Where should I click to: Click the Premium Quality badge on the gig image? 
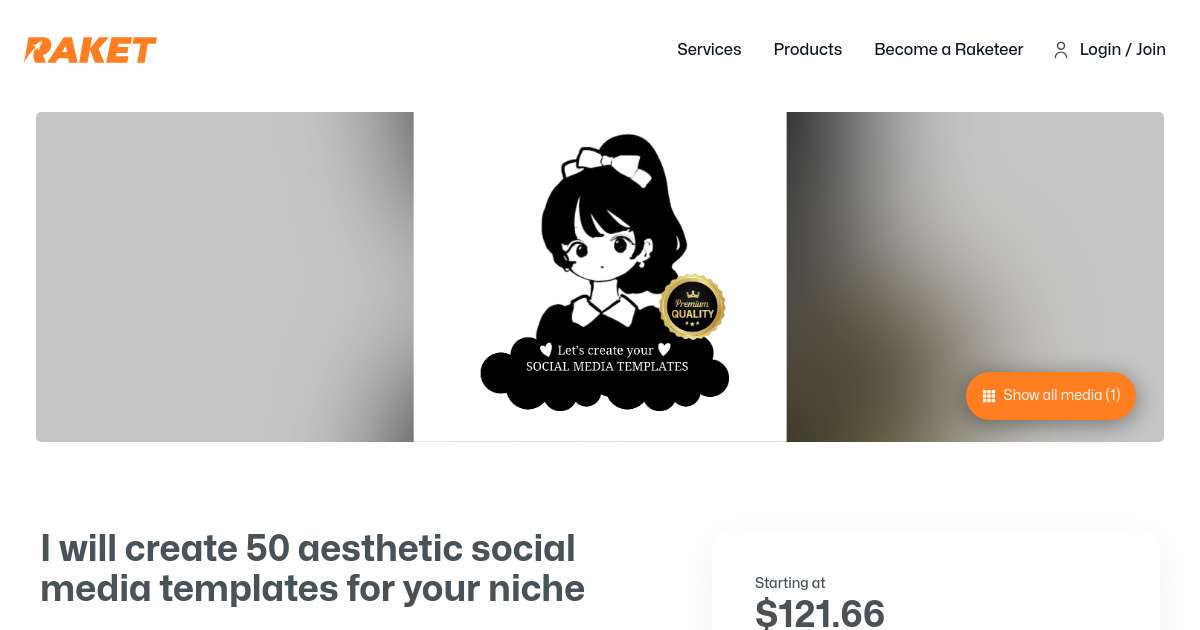click(x=692, y=306)
